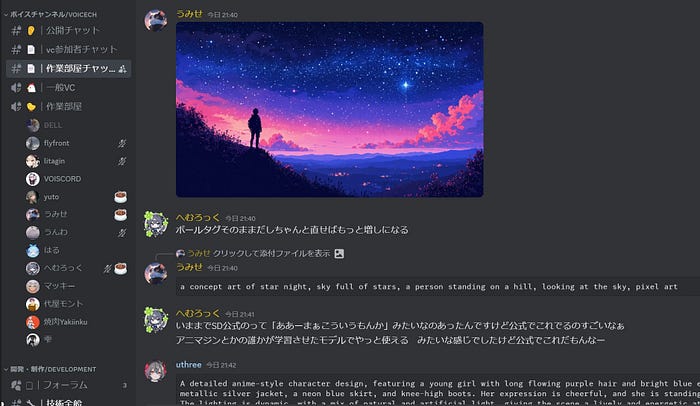Click the invite icon on 作業部屋チャット channel

click(x=122, y=68)
